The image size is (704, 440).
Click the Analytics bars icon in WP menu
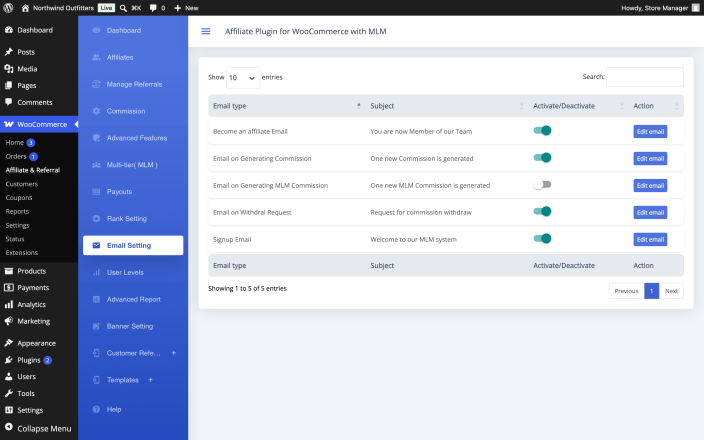click(9, 304)
